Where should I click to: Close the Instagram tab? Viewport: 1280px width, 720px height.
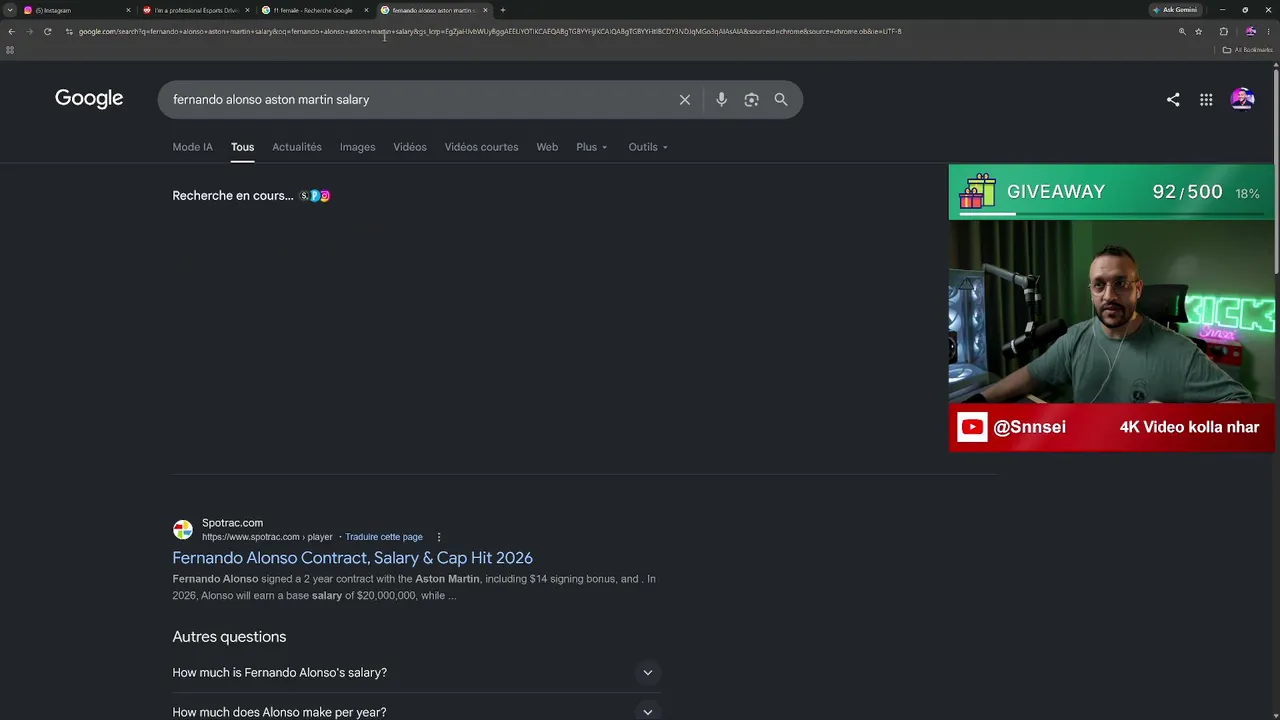[x=128, y=10]
